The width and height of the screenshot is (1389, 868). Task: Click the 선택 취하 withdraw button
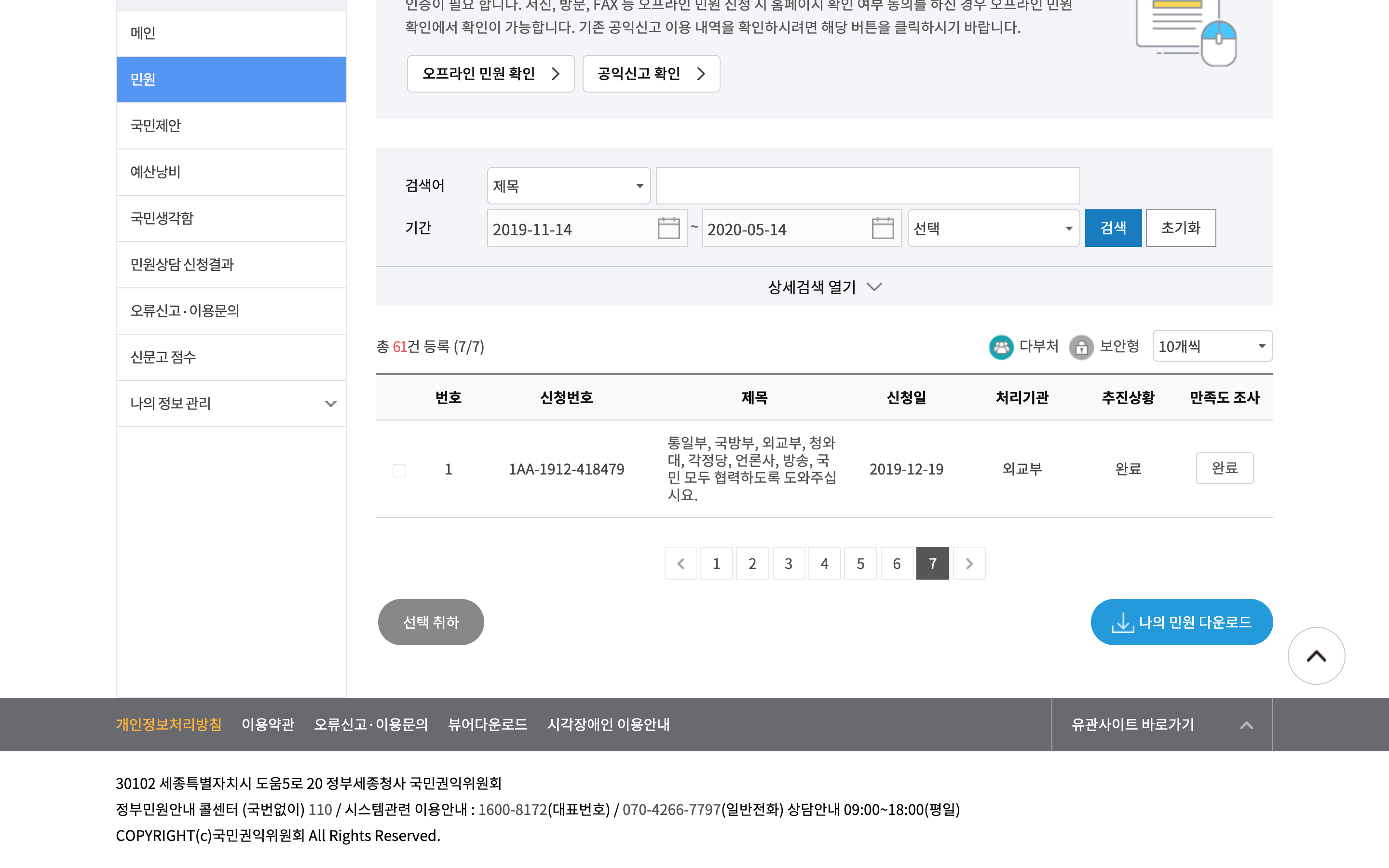point(431,622)
